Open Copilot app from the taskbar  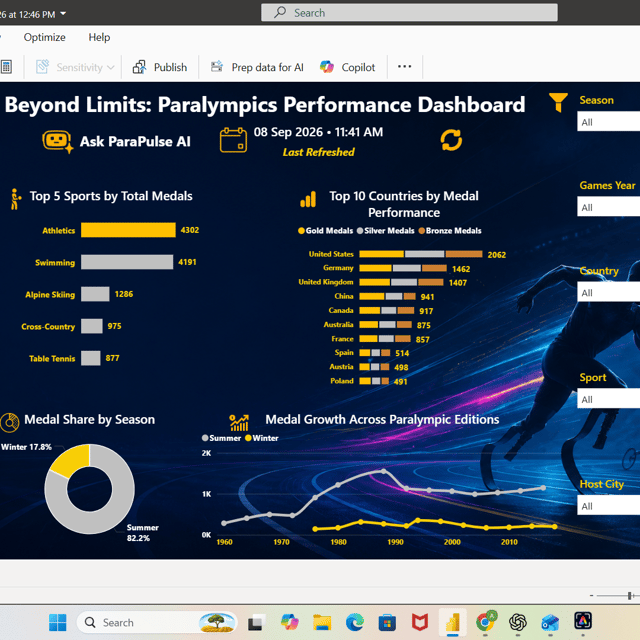pyautogui.click(x=289, y=622)
